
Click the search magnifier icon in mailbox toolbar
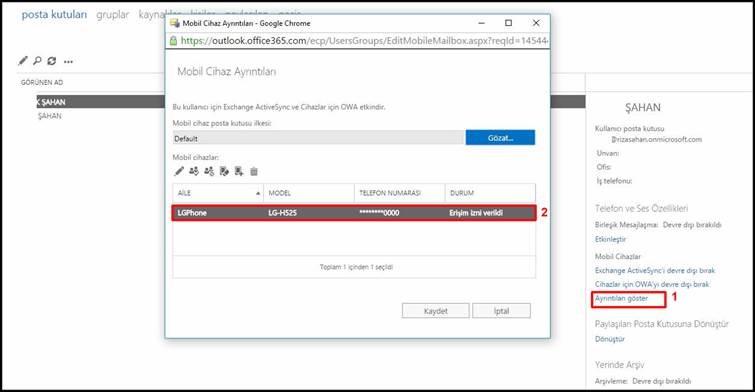(x=37, y=61)
